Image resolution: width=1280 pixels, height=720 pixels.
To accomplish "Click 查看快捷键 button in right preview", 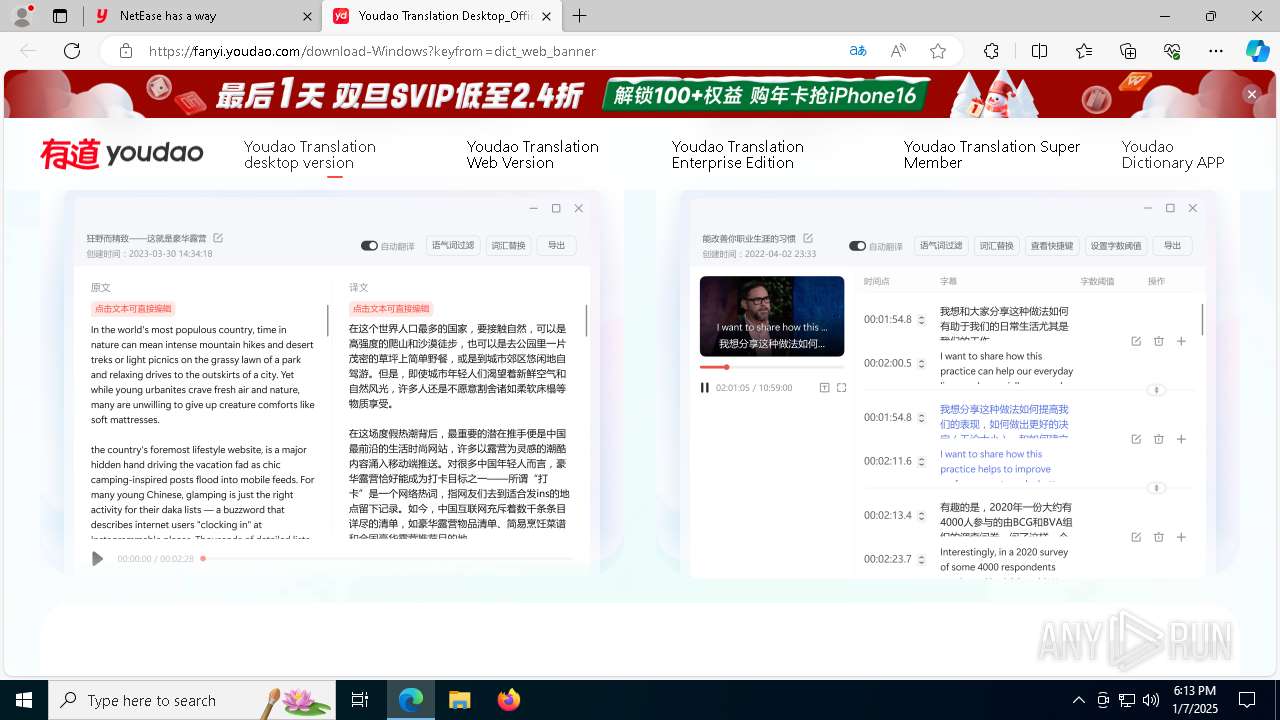I will click(x=1051, y=245).
